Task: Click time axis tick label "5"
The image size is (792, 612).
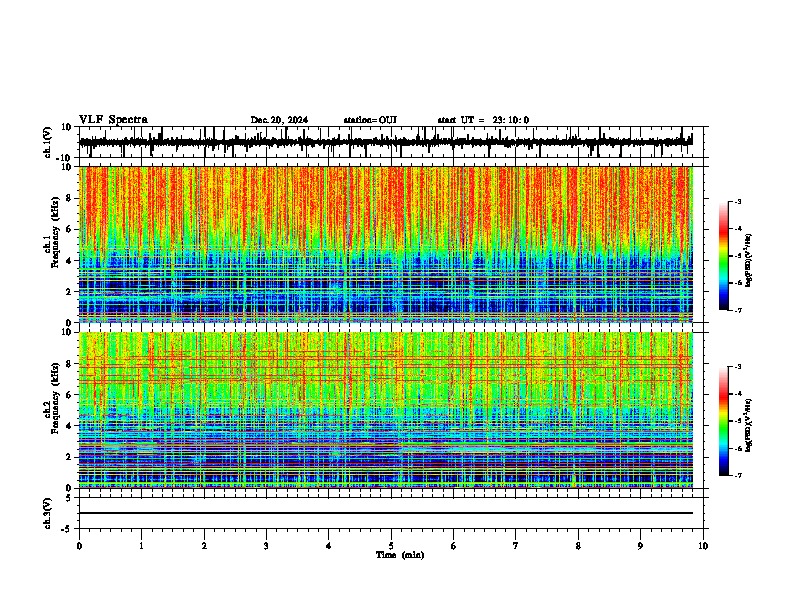Action: [391, 546]
